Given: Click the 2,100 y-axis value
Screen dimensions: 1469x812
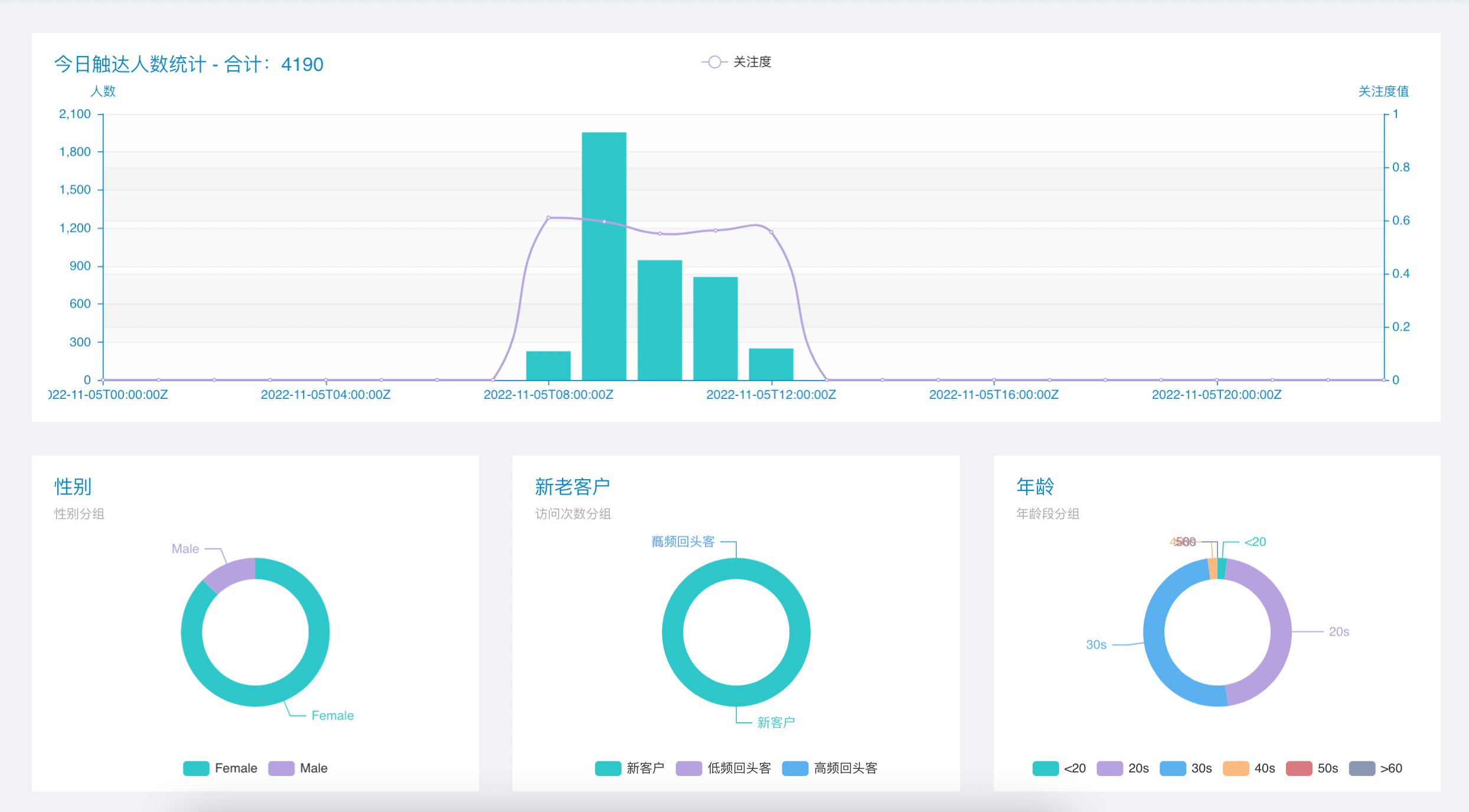Looking at the screenshot, I should (75, 114).
